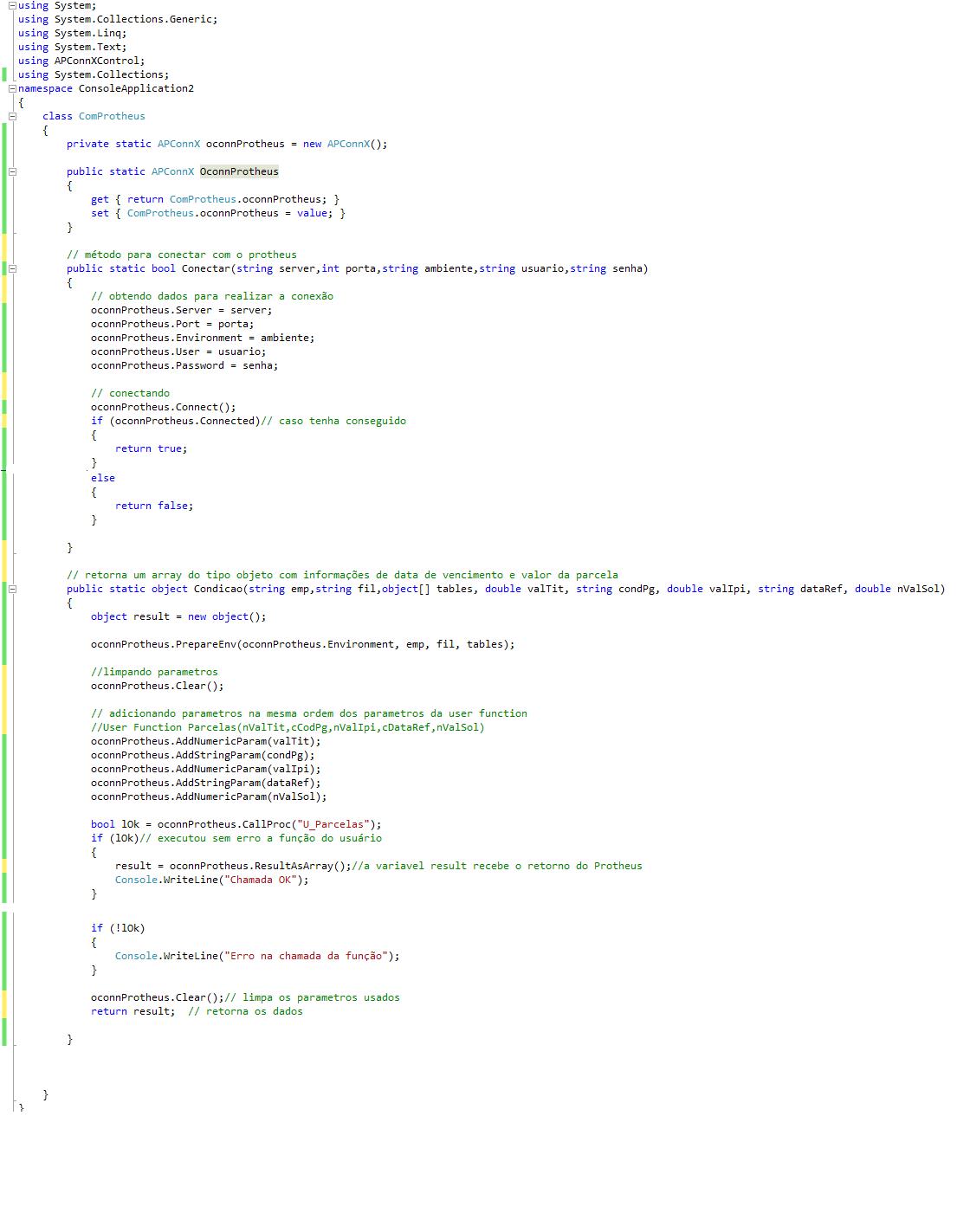Viewport: 957px width, 1232px height.
Task: Click 'class ComProtheus' declaration
Action: tap(94, 116)
